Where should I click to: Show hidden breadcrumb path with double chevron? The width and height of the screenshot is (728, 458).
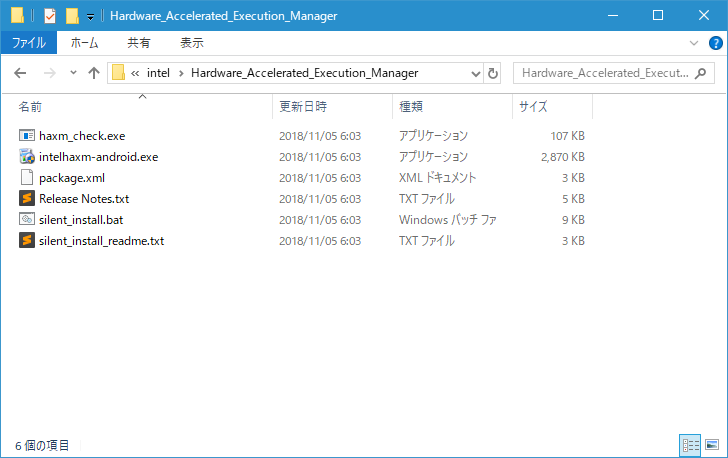pyautogui.click(x=135, y=73)
